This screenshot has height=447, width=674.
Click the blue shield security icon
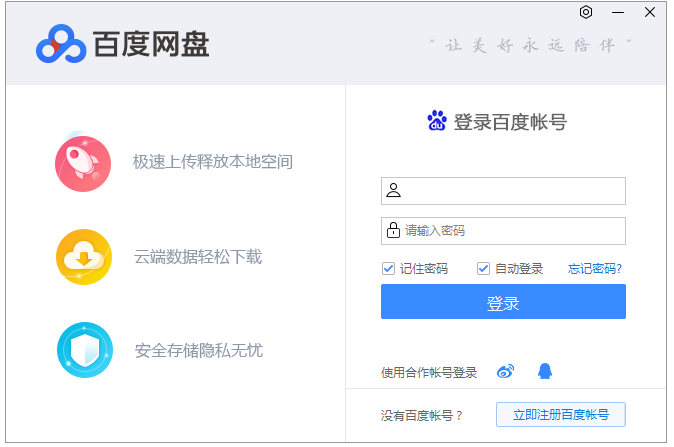[x=84, y=350]
